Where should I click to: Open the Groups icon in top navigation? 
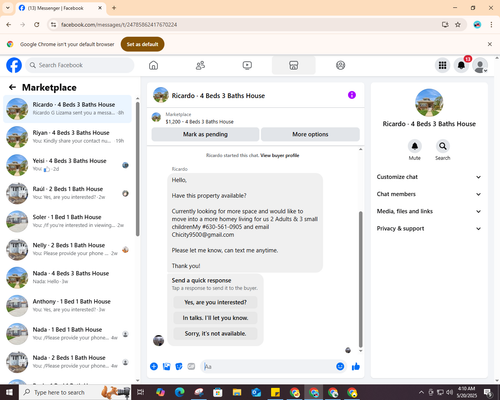(340, 65)
